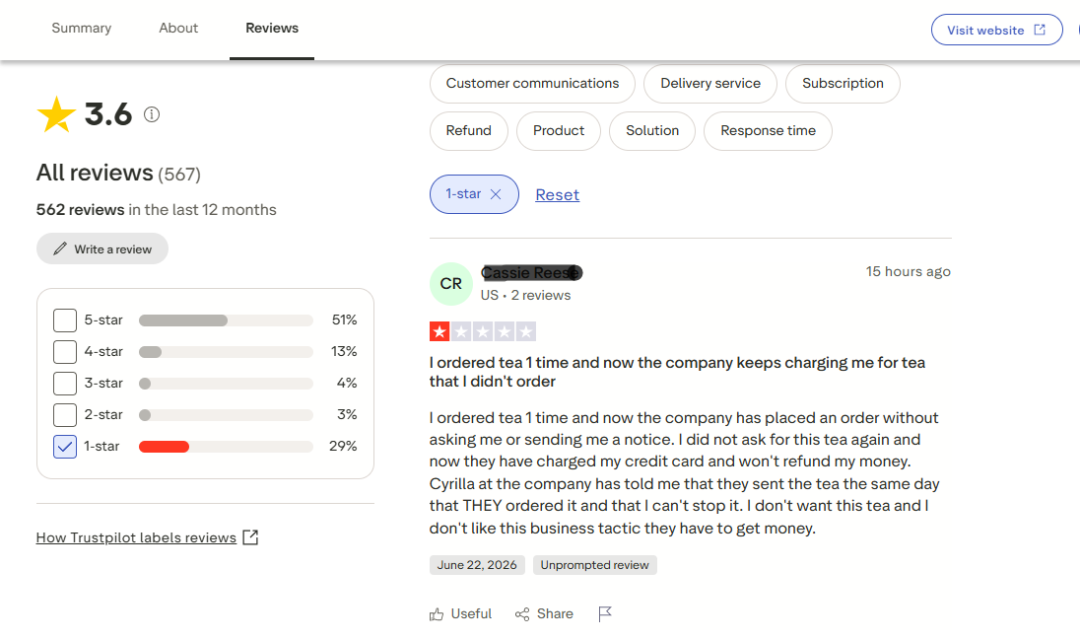Click the Share icon under the review

point(522,614)
